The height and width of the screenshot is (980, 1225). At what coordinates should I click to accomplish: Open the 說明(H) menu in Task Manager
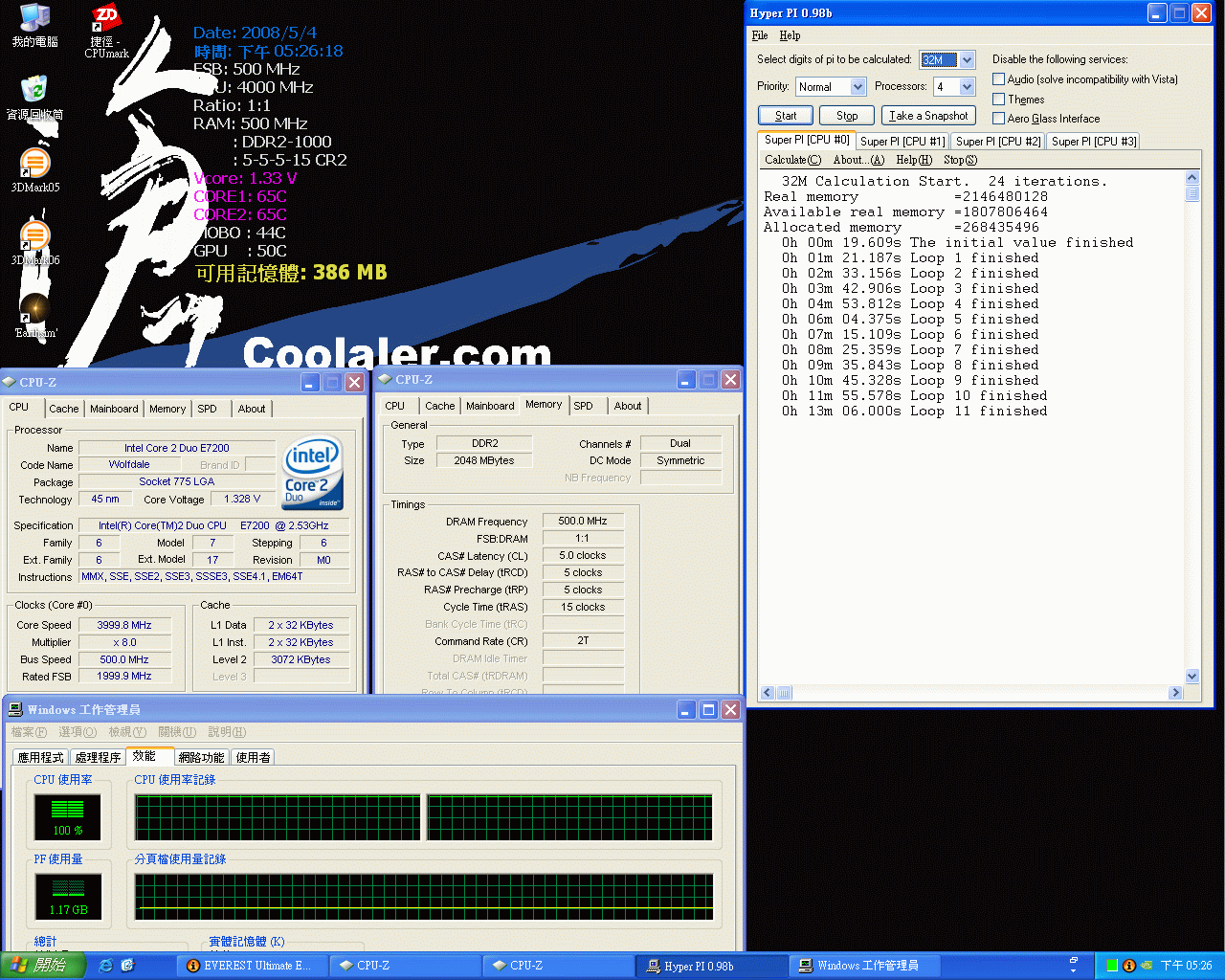[227, 732]
